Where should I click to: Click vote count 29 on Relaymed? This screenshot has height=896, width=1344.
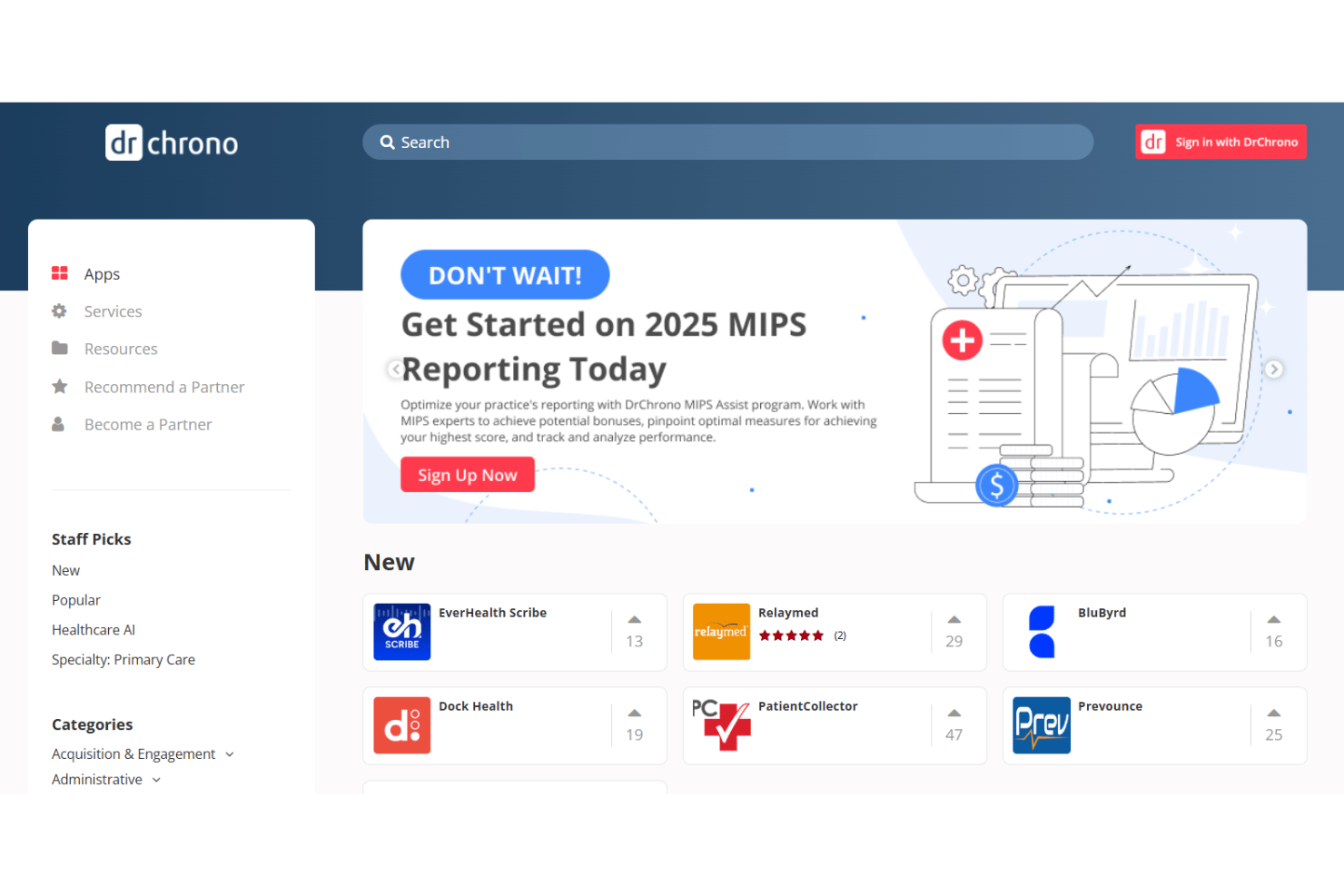[954, 641]
